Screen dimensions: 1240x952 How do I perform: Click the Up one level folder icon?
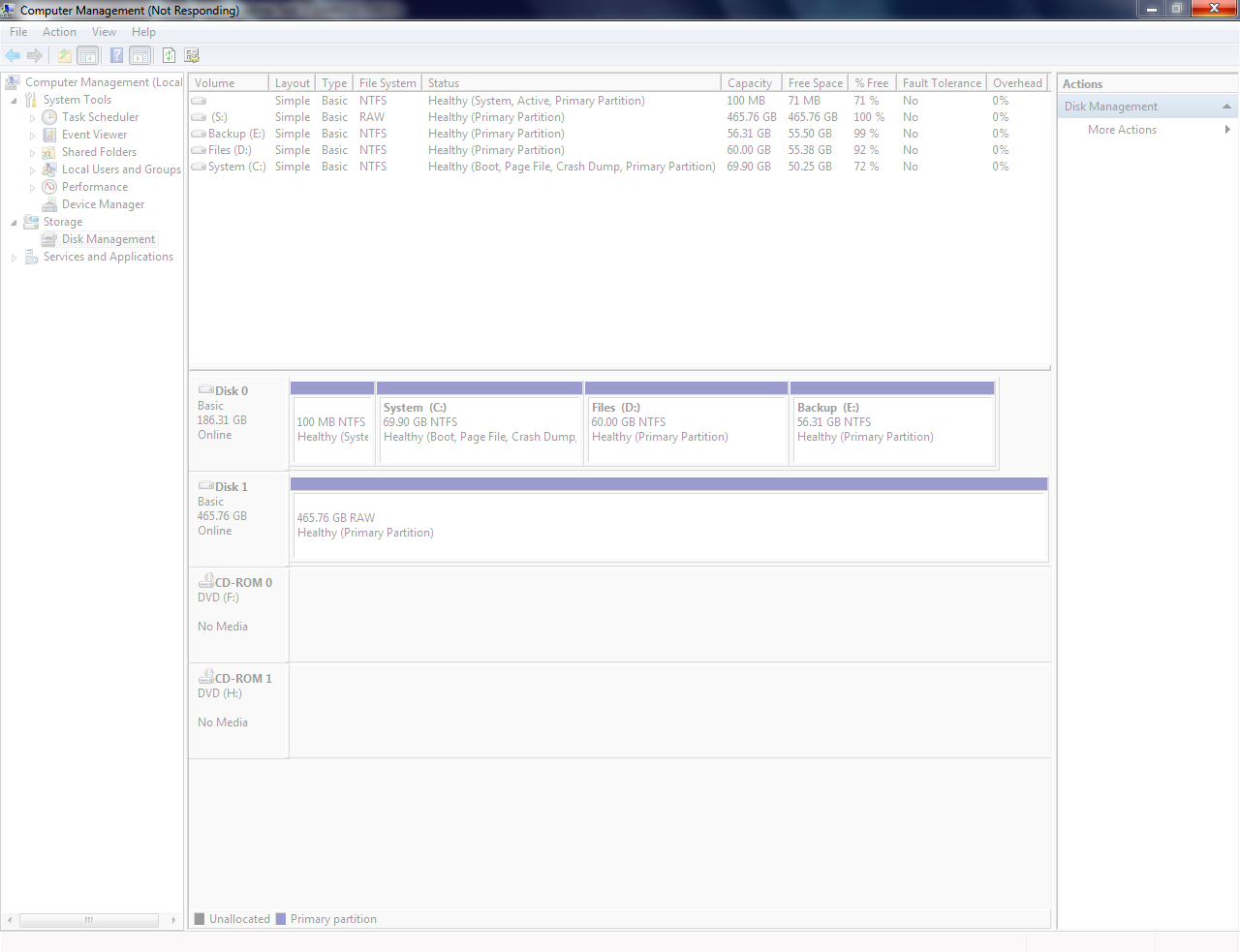point(65,56)
